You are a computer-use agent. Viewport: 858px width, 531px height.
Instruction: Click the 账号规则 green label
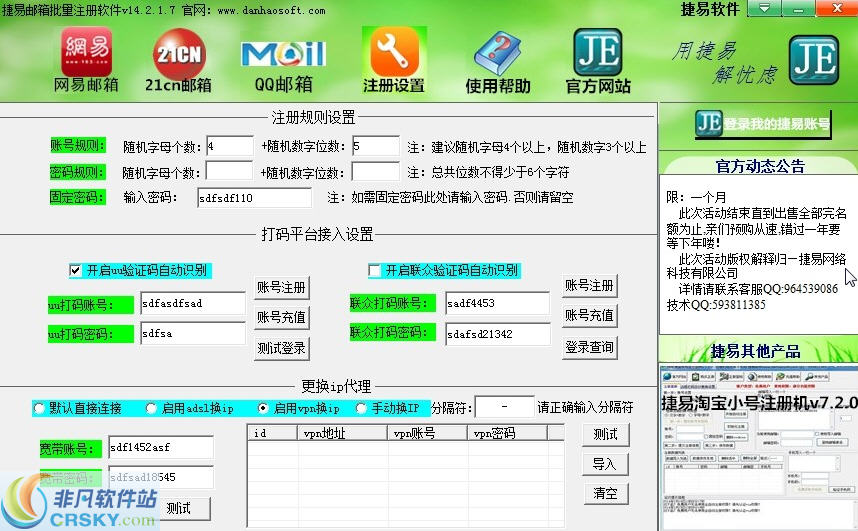[x=78, y=145]
